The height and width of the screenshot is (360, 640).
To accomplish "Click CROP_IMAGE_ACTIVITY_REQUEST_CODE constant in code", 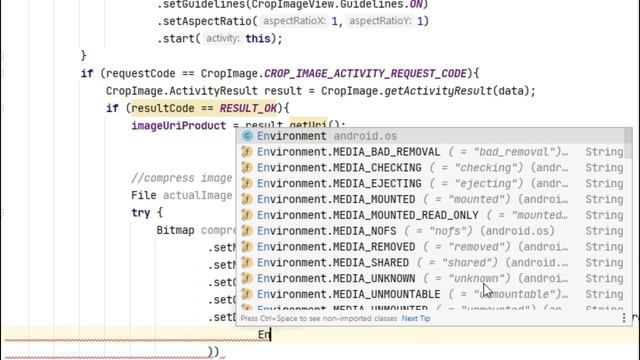I will click(365, 73).
